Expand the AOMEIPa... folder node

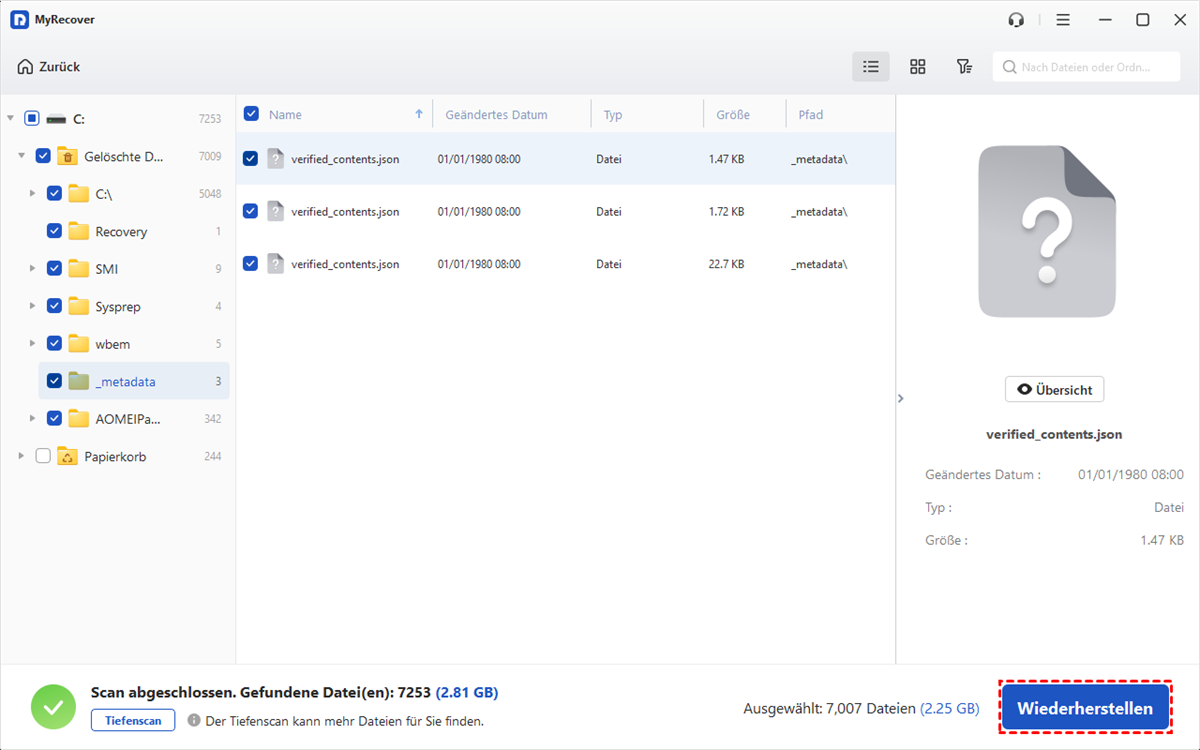pyautogui.click(x=32, y=418)
